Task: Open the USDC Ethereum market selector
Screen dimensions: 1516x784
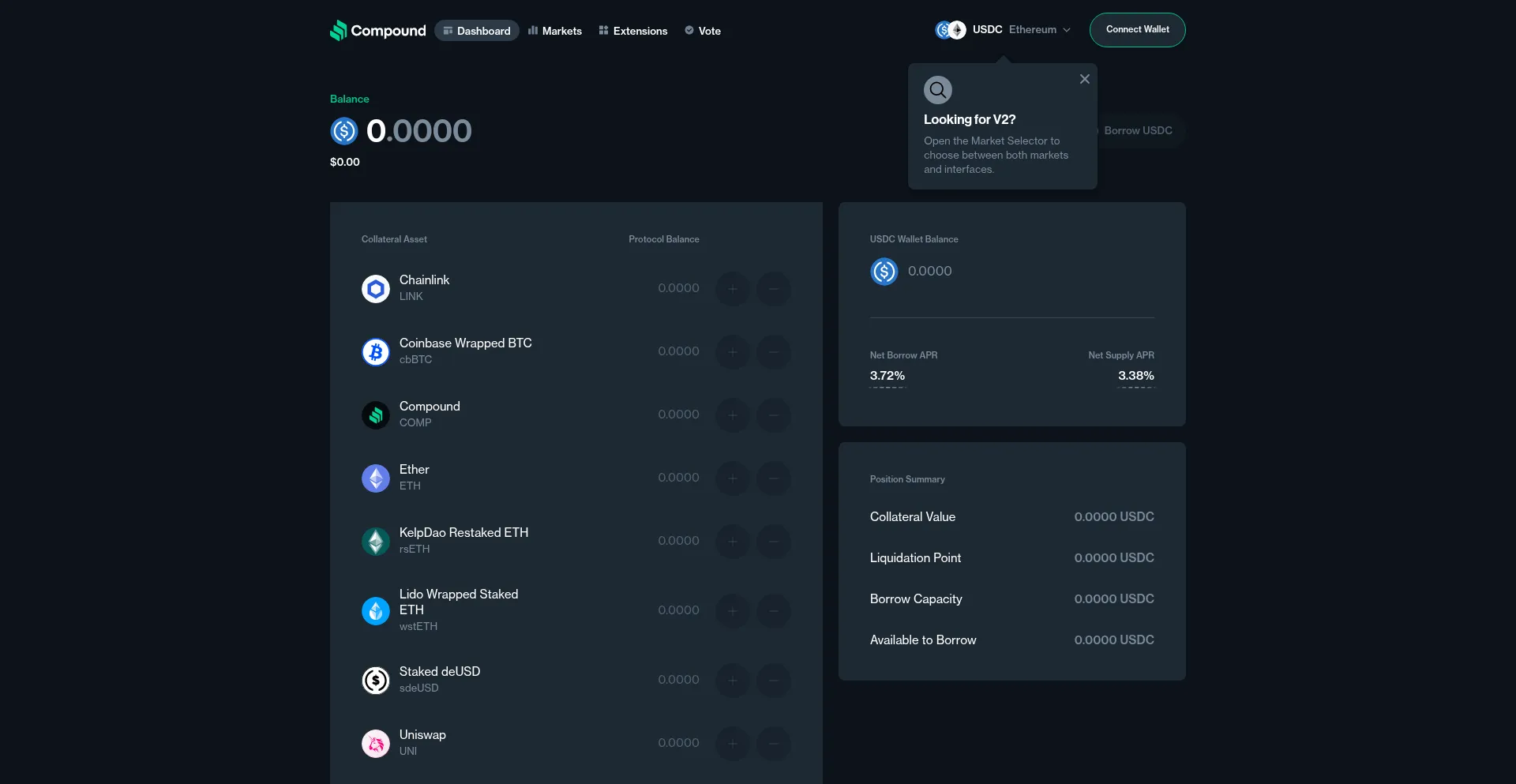Action: (1003, 30)
